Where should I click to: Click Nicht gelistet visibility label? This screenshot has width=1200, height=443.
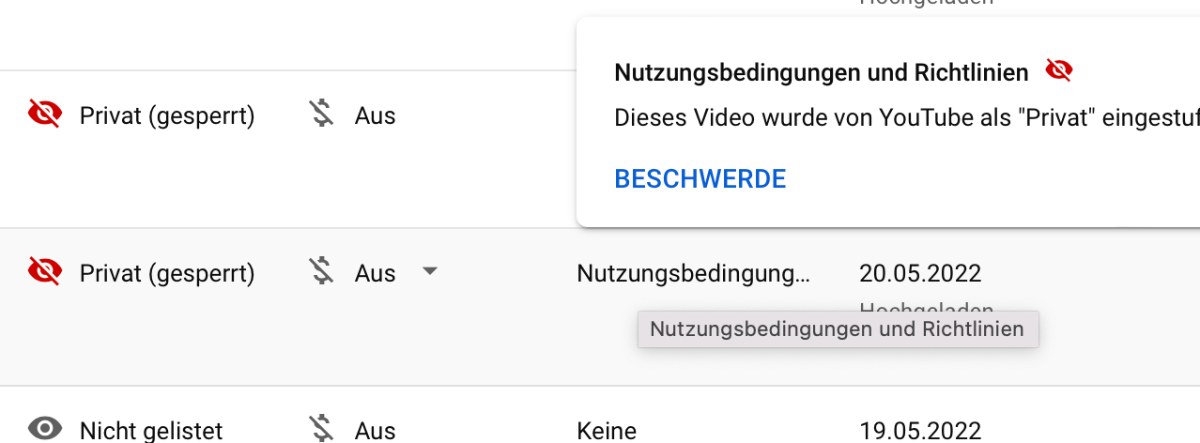[x=151, y=431]
